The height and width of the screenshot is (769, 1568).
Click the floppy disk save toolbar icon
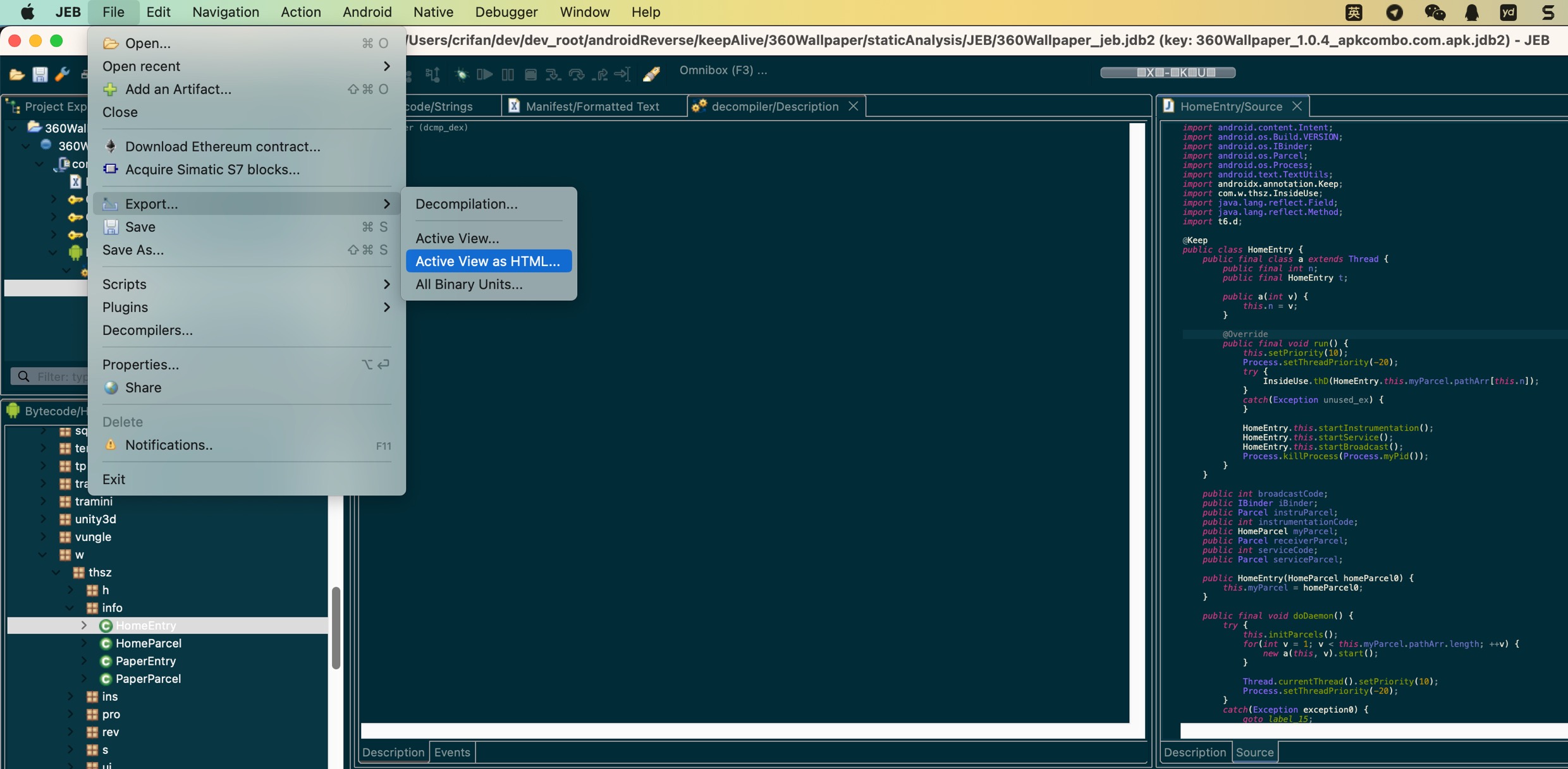(x=40, y=75)
